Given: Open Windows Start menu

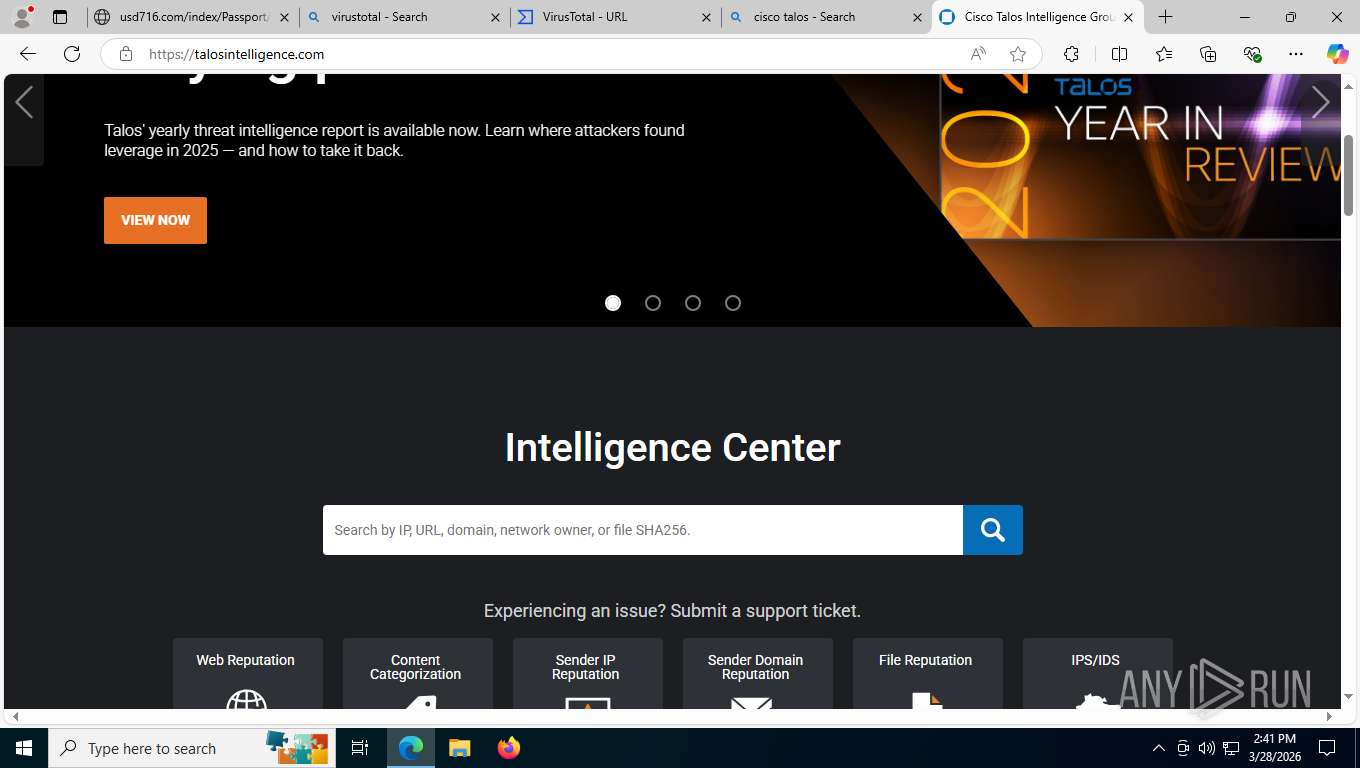Looking at the screenshot, I should [x=24, y=748].
